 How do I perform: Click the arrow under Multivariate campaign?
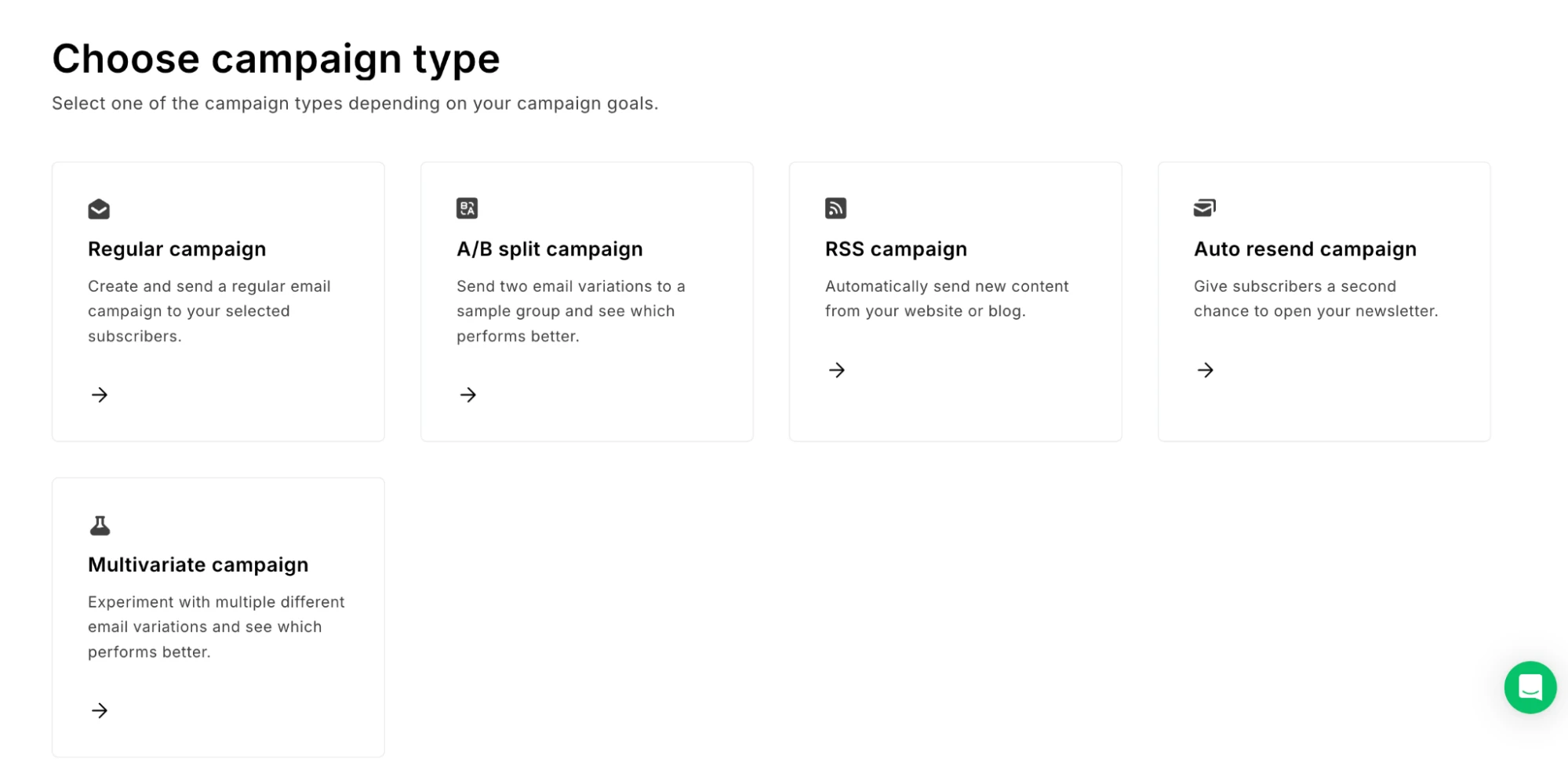(x=100, y=710)
